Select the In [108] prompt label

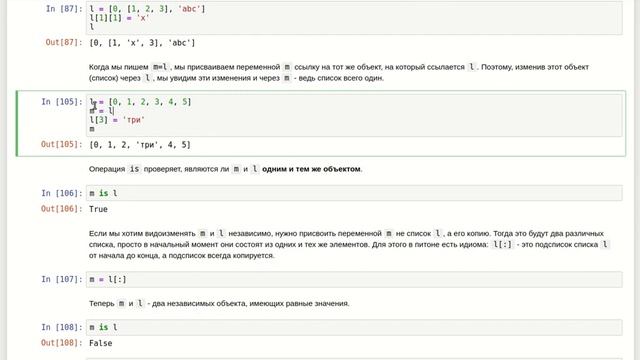[62, 327]
